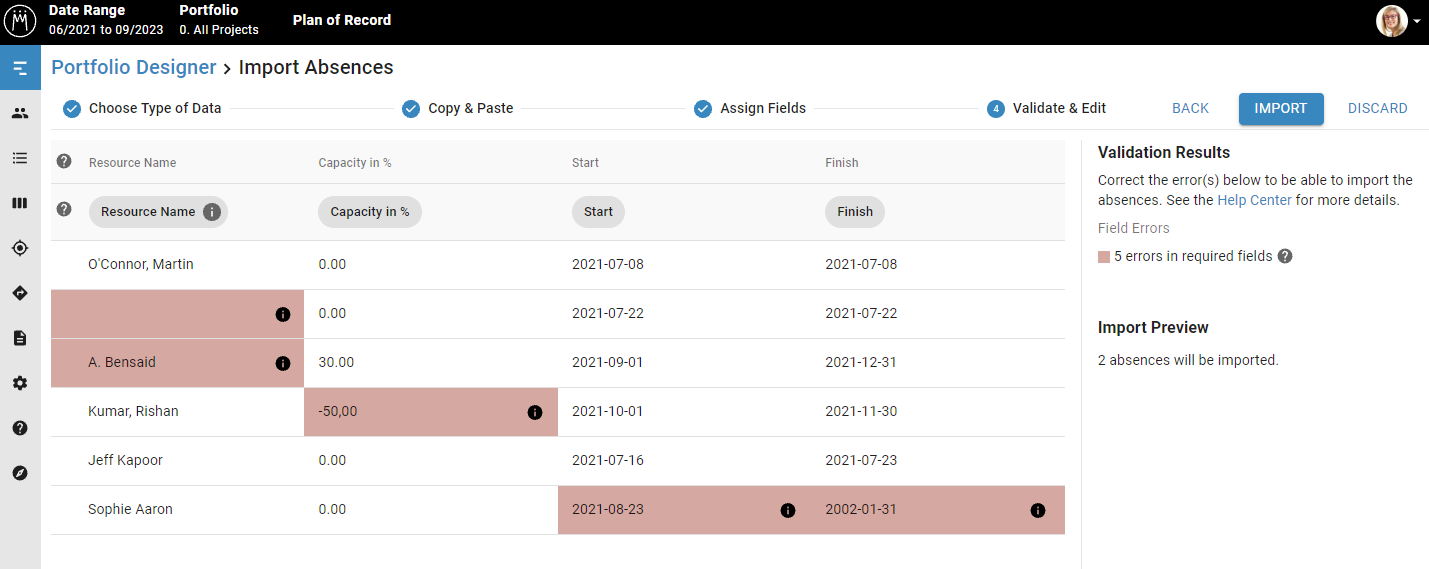The height and width of the screenshot is (569, 1429).
Task: Go to the Choose Type of Data step
Action: pos(142,108)
